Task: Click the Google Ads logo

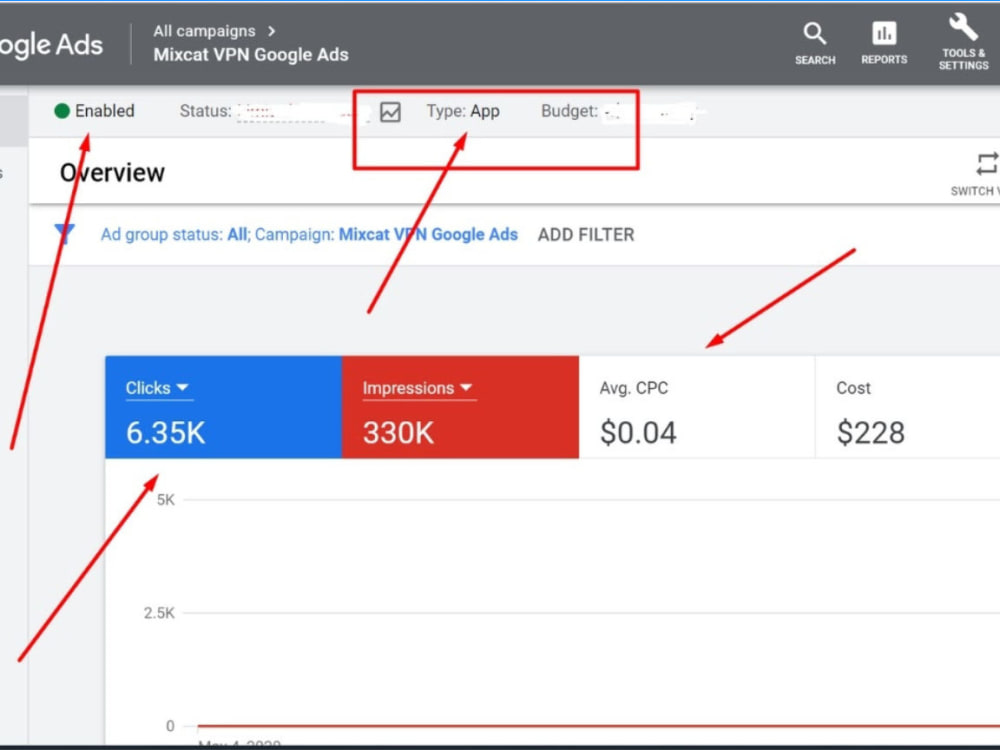Action: [51, 45]
